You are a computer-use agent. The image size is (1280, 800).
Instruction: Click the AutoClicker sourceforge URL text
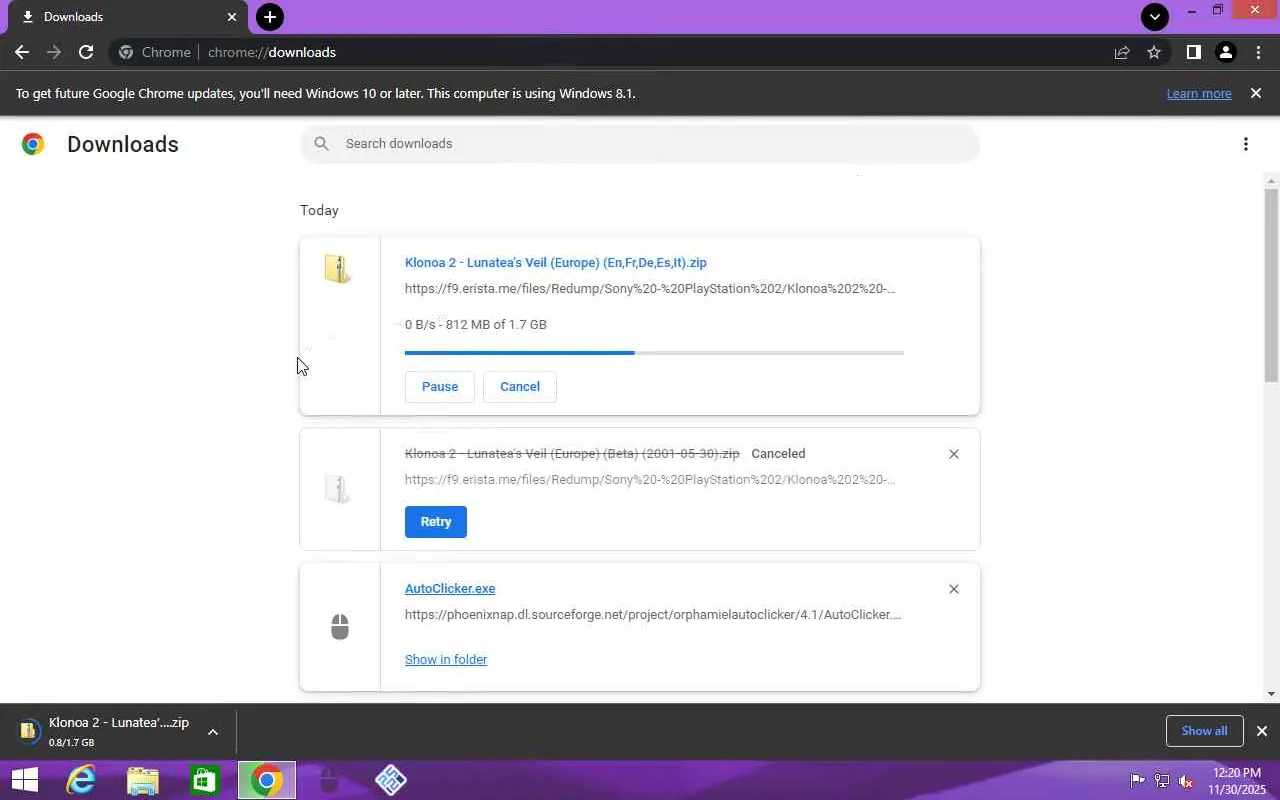[x=653, y=615]
